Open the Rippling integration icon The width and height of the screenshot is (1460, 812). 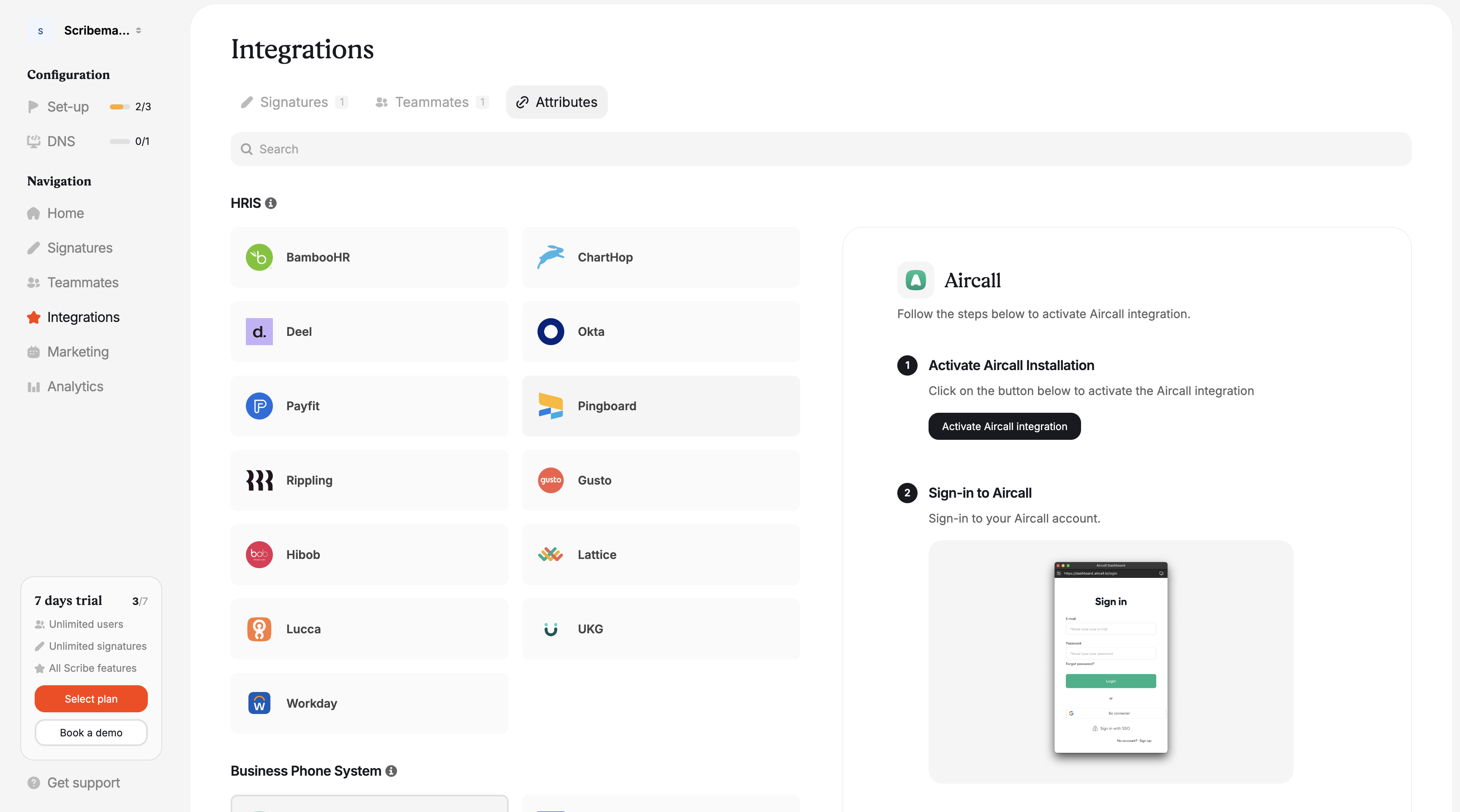click(259, 480)
